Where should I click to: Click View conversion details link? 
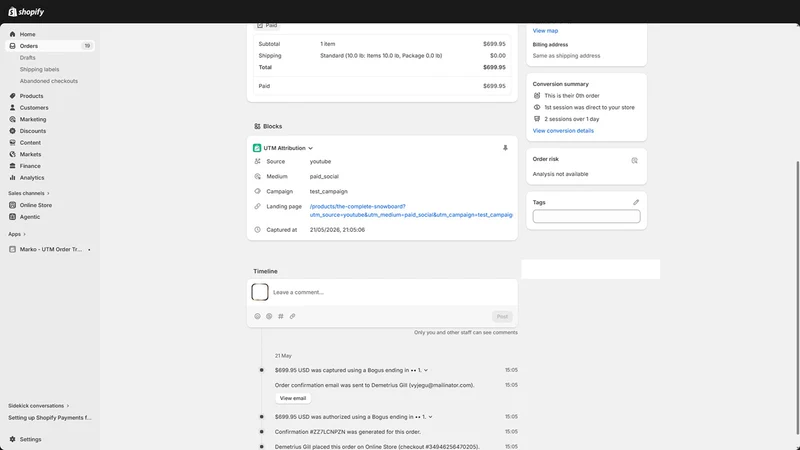click(x=563, y=131)
